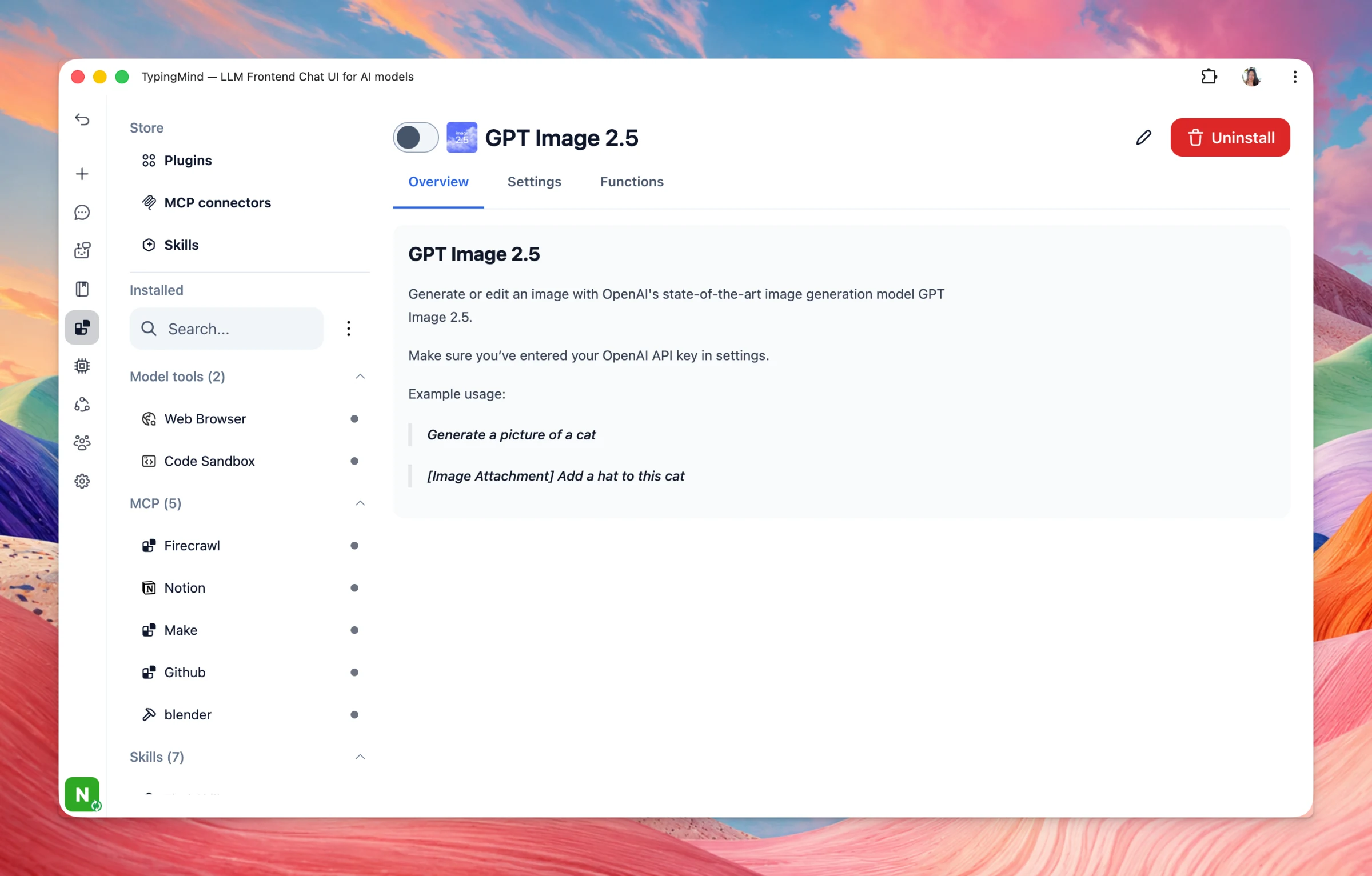Click the Notion logo icon
This screenshot has height=876, width=1372.
[149, 588]
